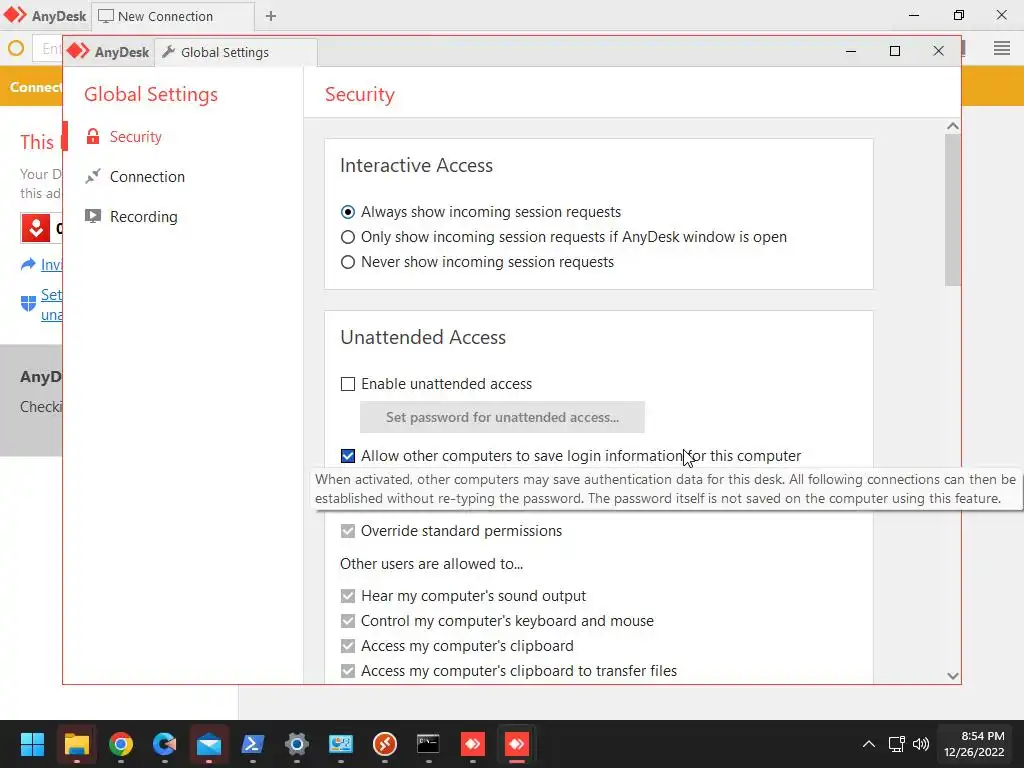Switch to the New Connection tab
This screenshot has height=768, width=1024.
pos(172,16)
